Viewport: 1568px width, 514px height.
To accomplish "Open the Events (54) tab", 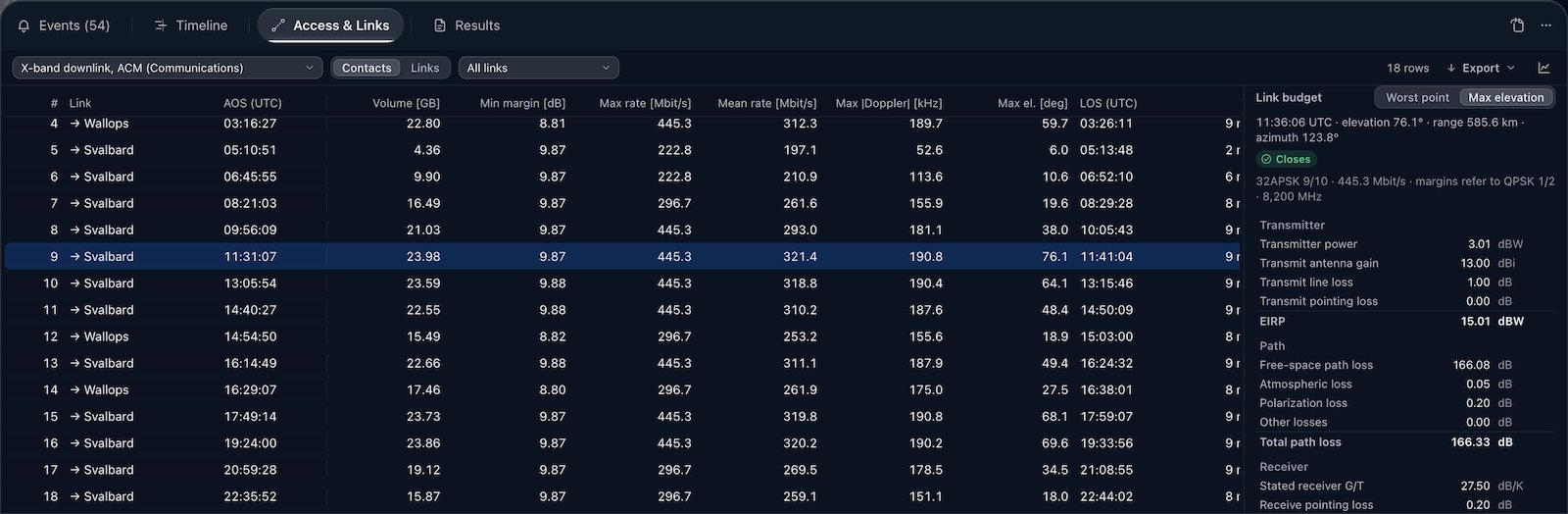I will click(x=65, y=26).
